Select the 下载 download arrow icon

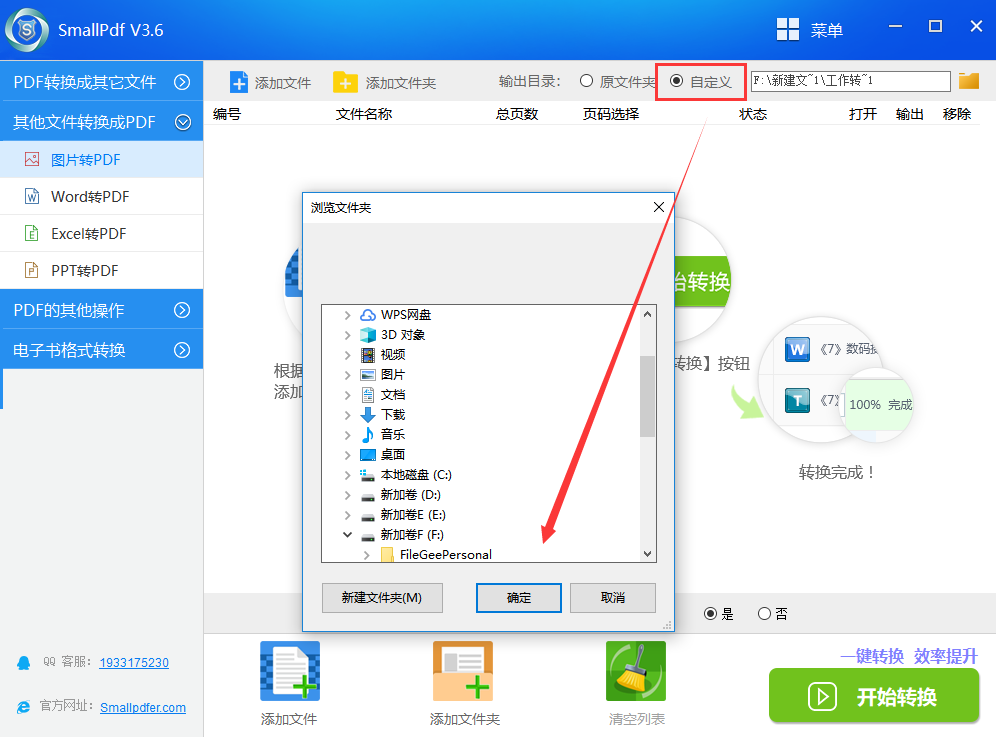click(368, 415)
